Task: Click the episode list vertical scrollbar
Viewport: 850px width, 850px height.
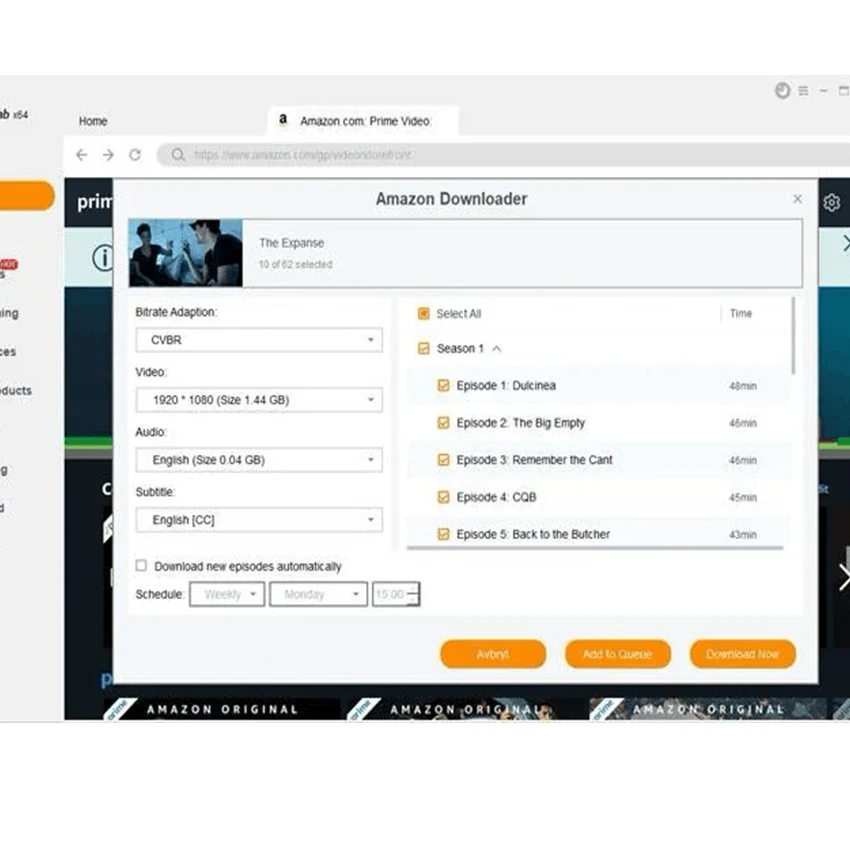Action: (794, 335)
